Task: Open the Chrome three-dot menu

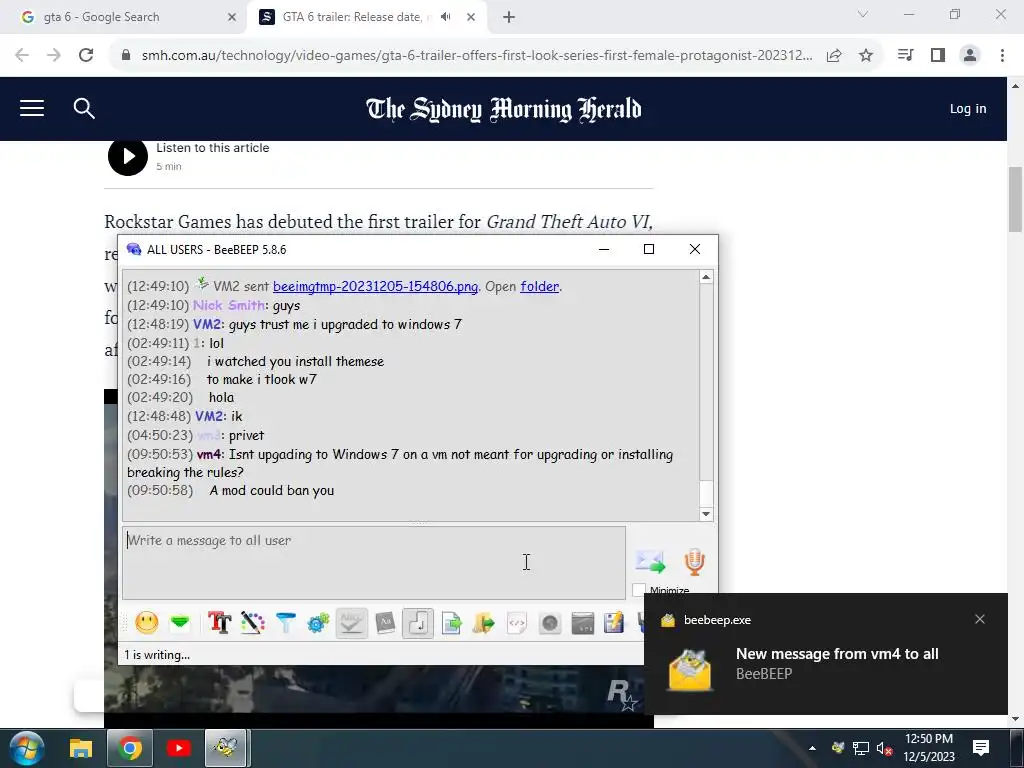Action: (x=1002, y=56)
